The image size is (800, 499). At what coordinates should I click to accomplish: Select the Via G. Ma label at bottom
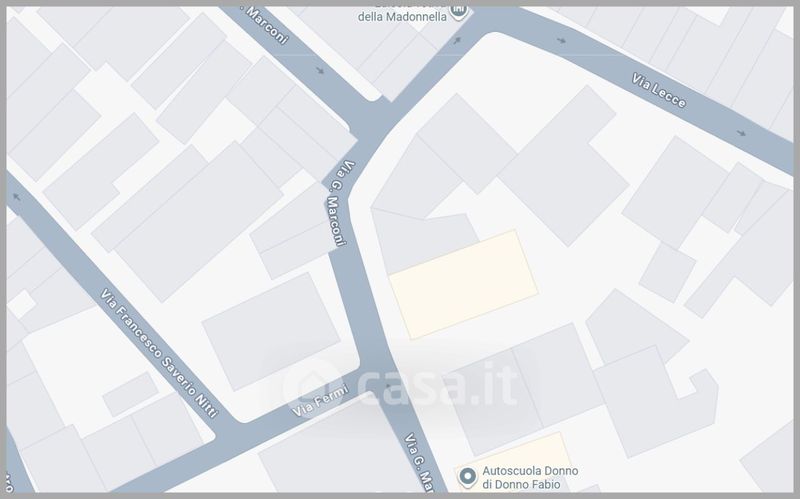pyautogui.click(x=419, y=463)
